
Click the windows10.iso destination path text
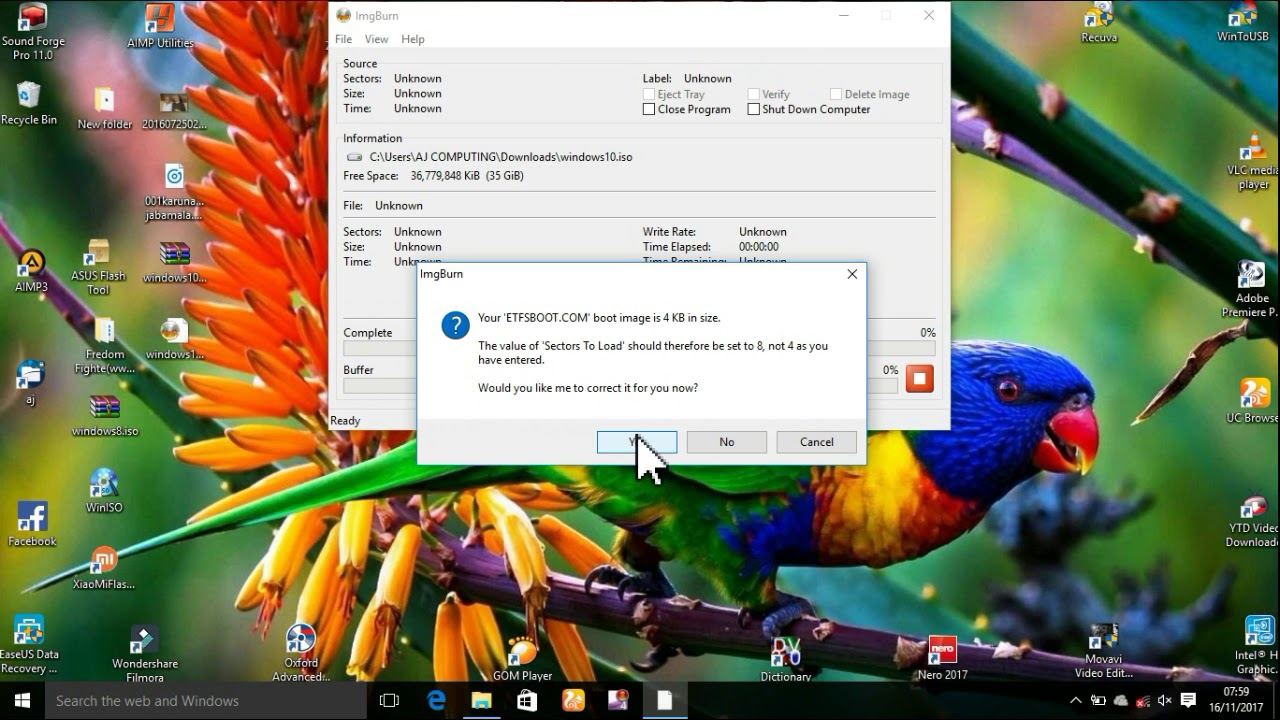[x=501, y=157]
